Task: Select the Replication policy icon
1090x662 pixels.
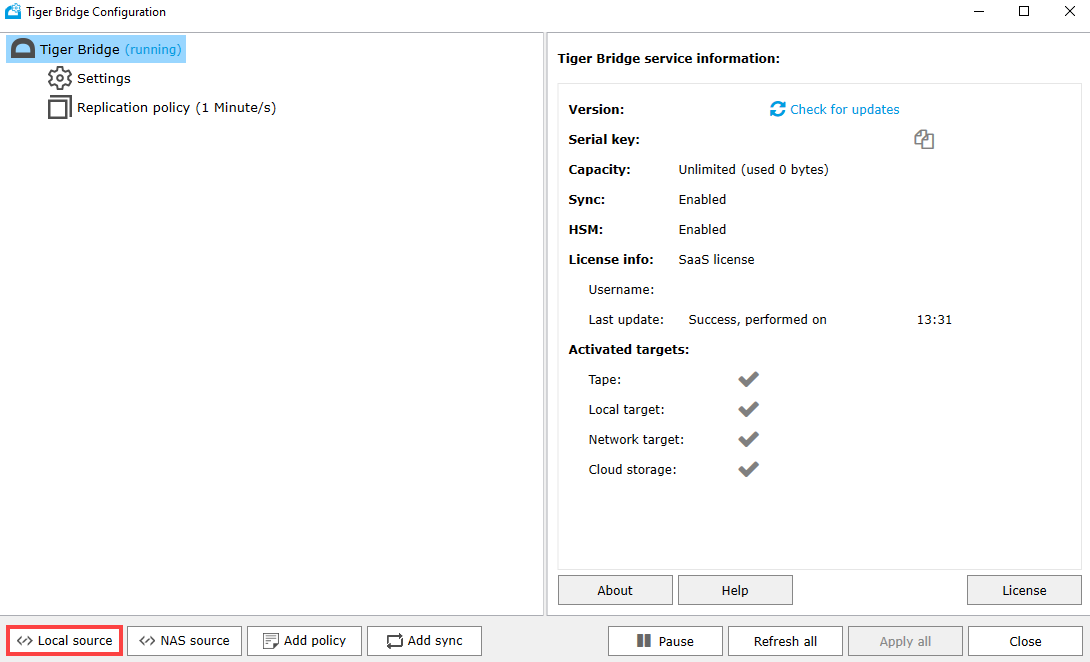Action: tap(59, 107)
